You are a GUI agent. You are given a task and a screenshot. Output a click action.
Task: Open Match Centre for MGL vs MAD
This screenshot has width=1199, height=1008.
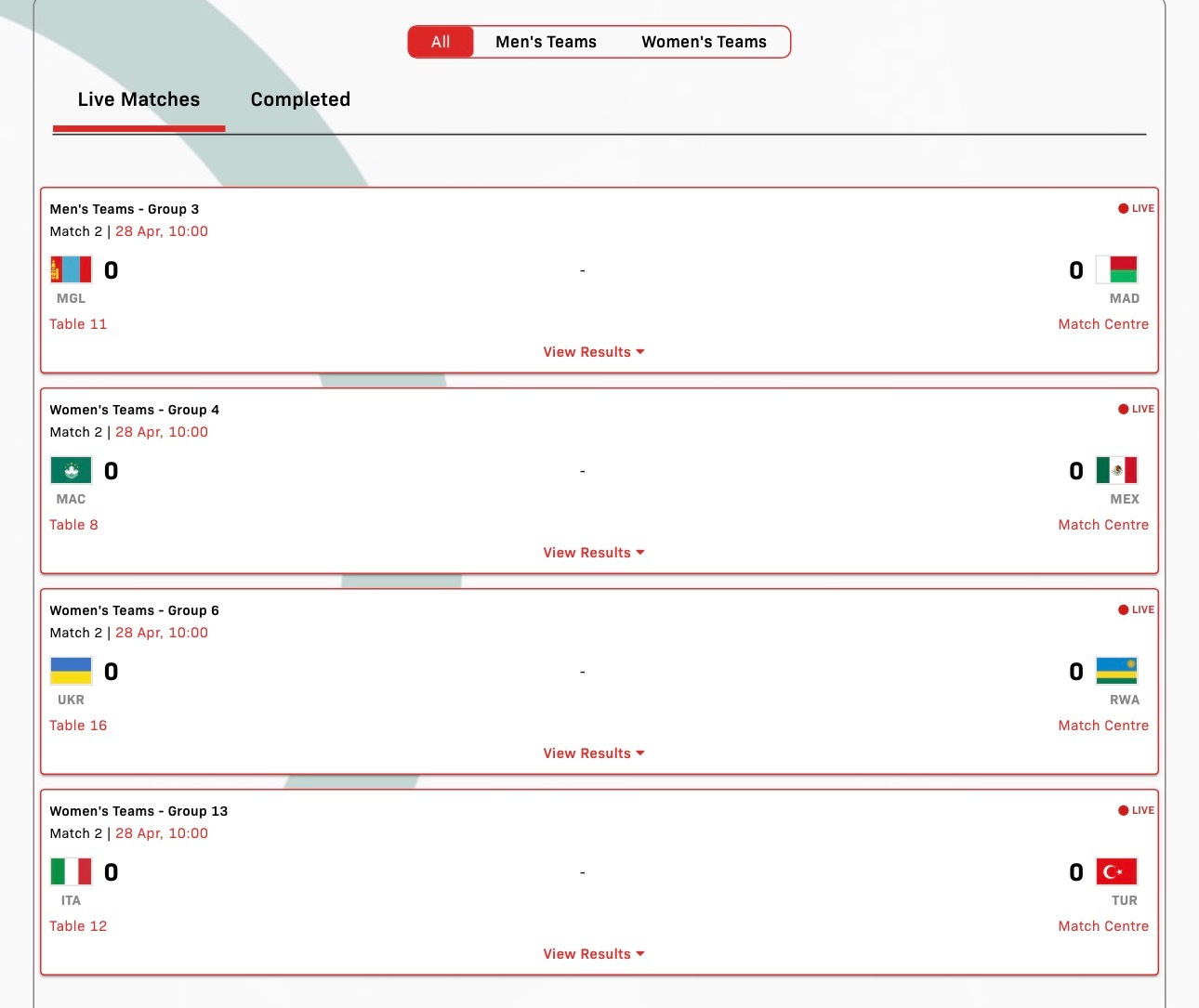click(x=1103, y=324)
